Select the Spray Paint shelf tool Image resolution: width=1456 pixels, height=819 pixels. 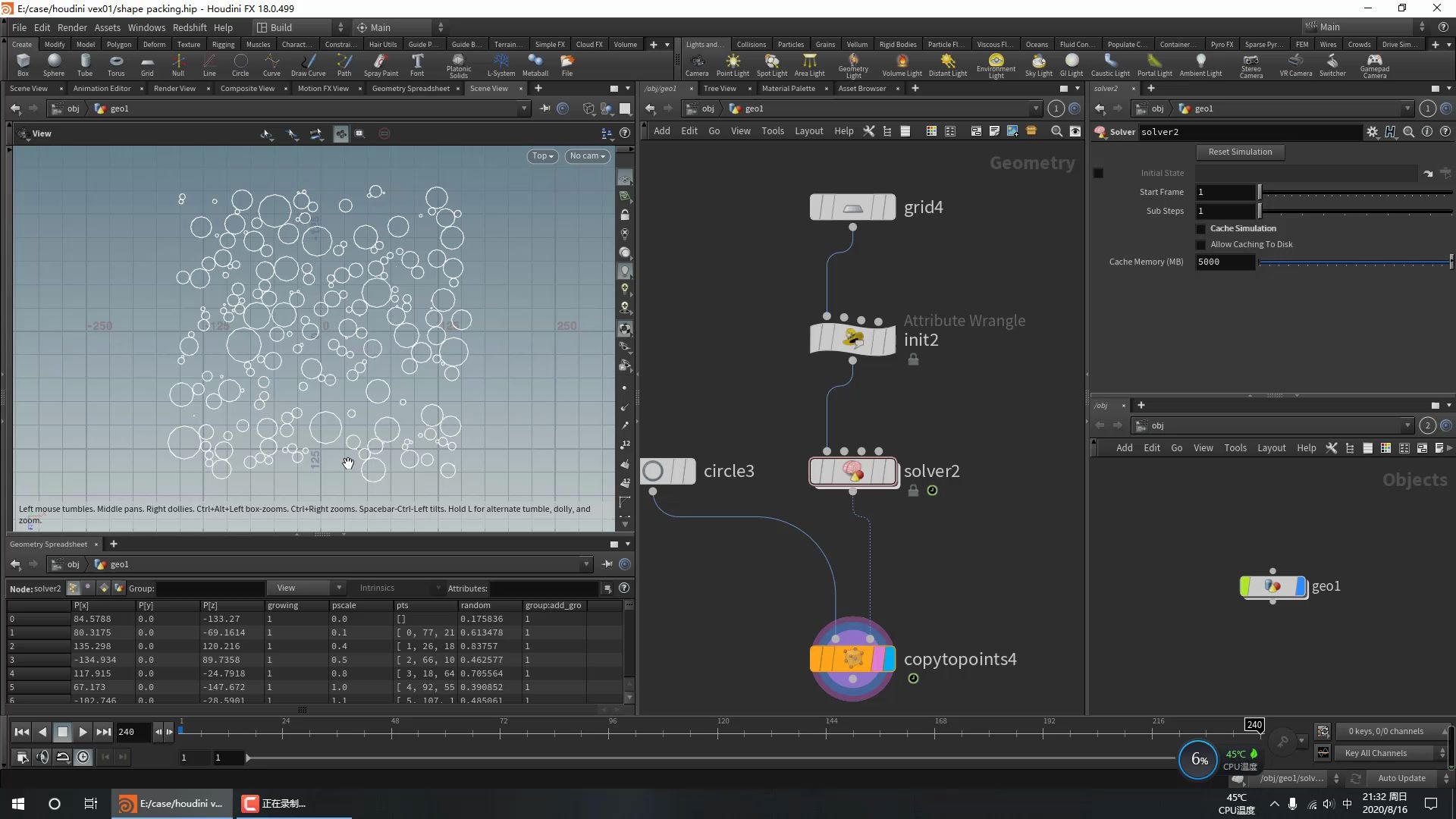tap(381, 64)
